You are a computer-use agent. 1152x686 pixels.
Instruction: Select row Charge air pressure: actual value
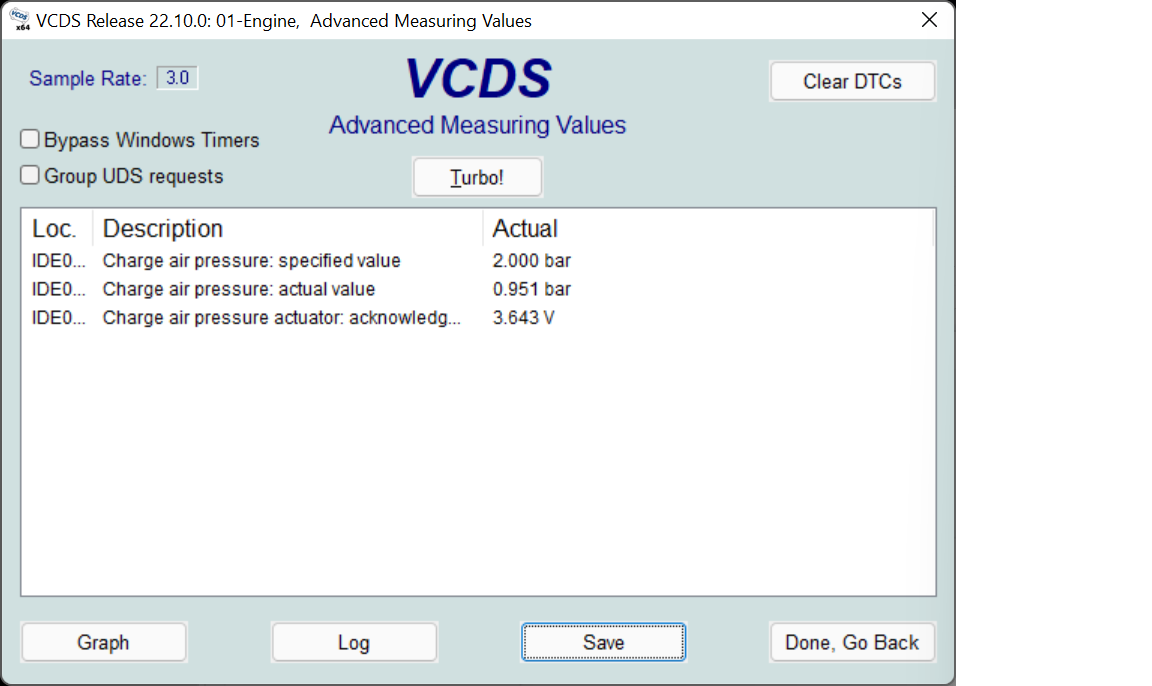click(x=478, y=289)
